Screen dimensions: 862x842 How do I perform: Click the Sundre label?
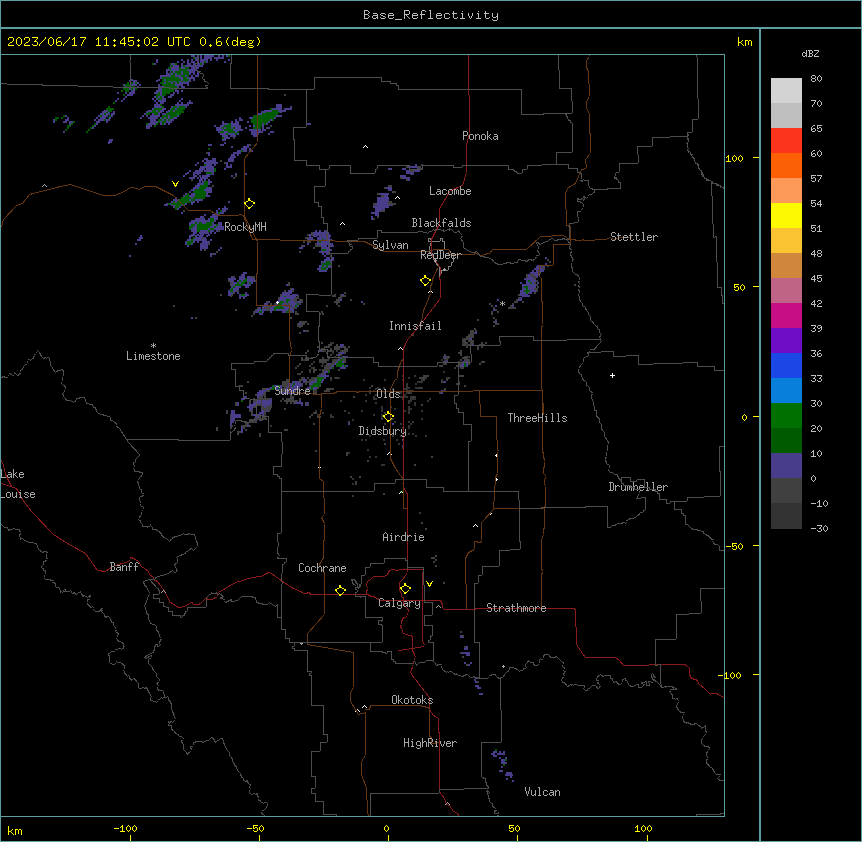[x=292, y=391]
